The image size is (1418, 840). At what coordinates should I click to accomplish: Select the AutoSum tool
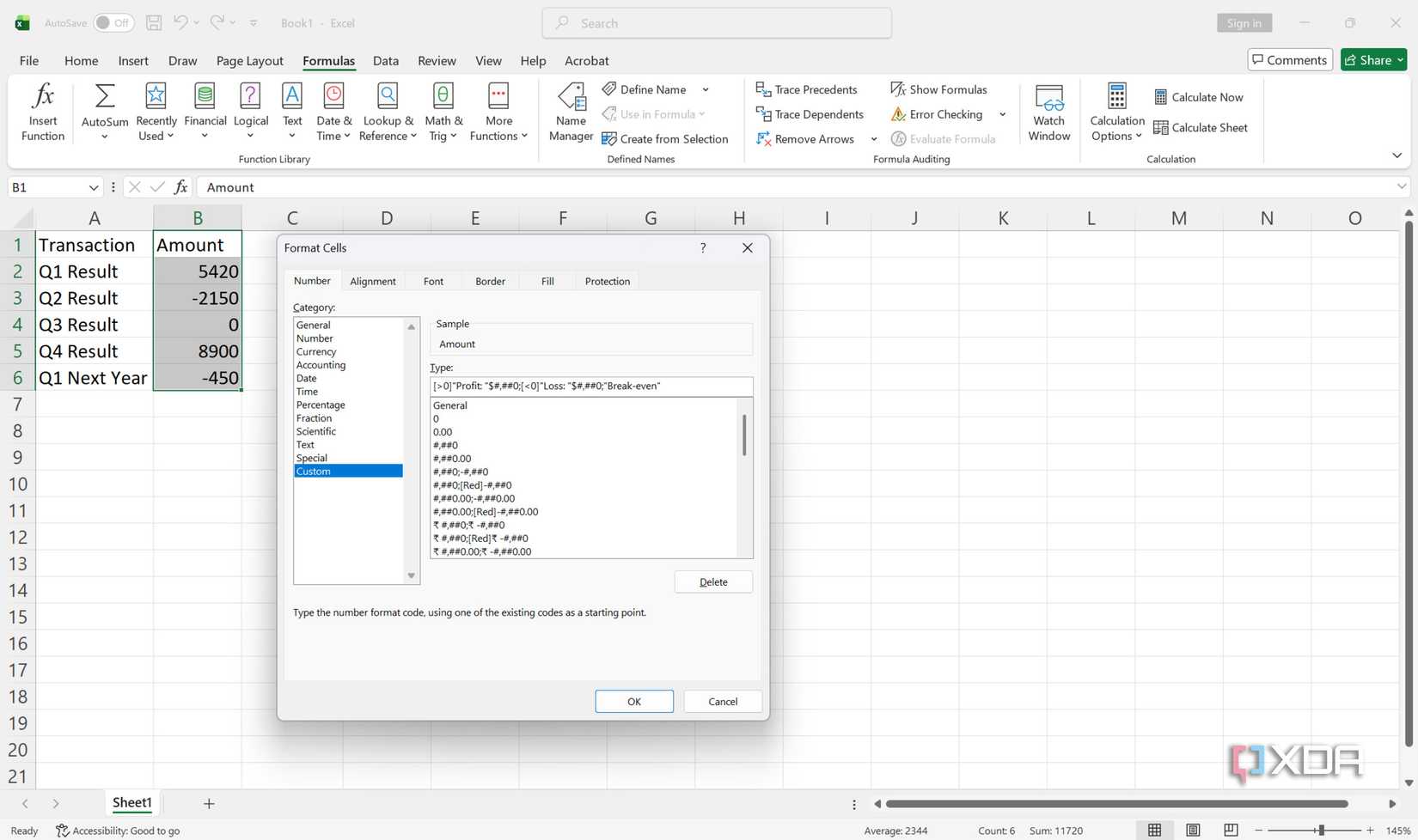pos(103,103)
